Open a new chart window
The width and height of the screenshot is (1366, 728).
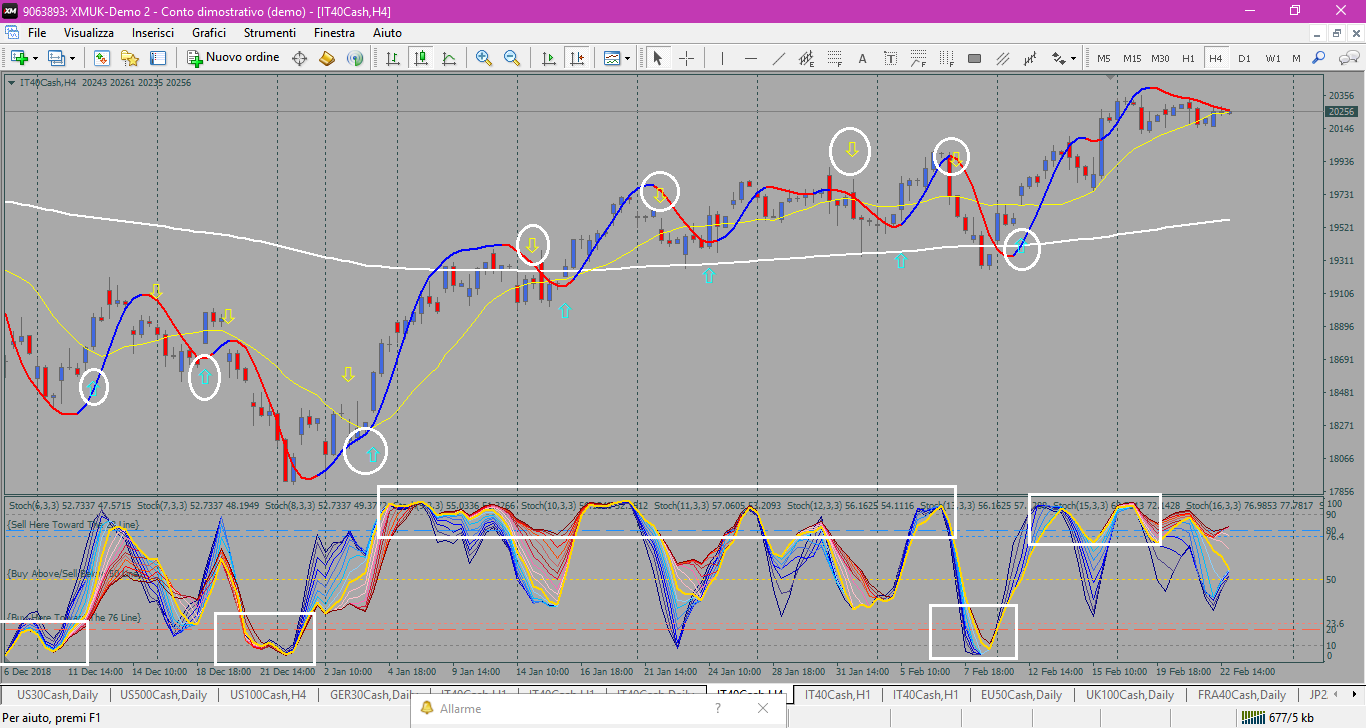point(18,58)
